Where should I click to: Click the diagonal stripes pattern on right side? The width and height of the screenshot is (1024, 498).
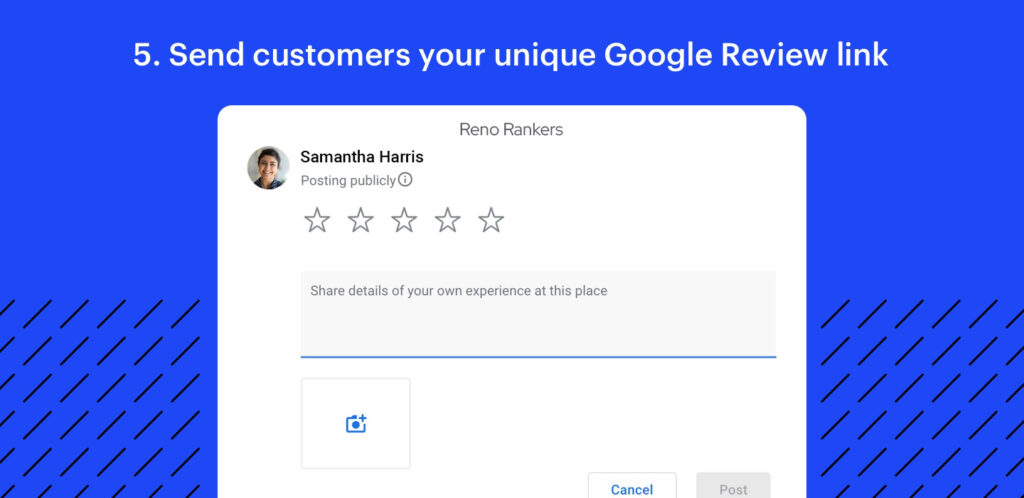[x=922, y=399]
